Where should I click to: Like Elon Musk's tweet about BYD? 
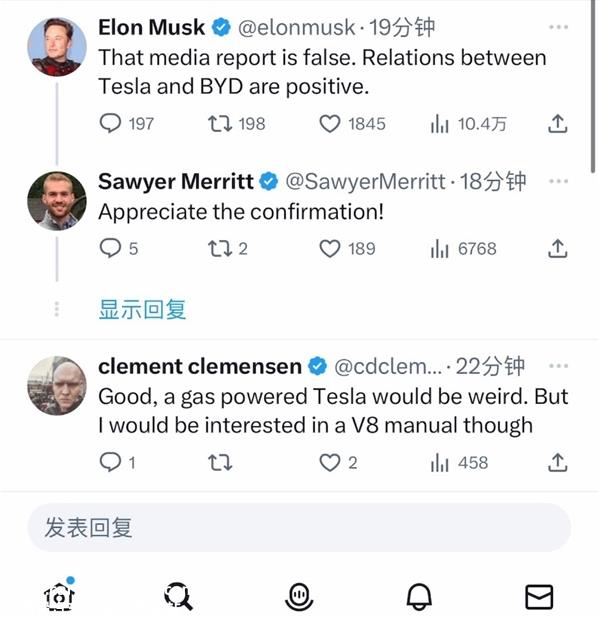[x=329, y=124]
